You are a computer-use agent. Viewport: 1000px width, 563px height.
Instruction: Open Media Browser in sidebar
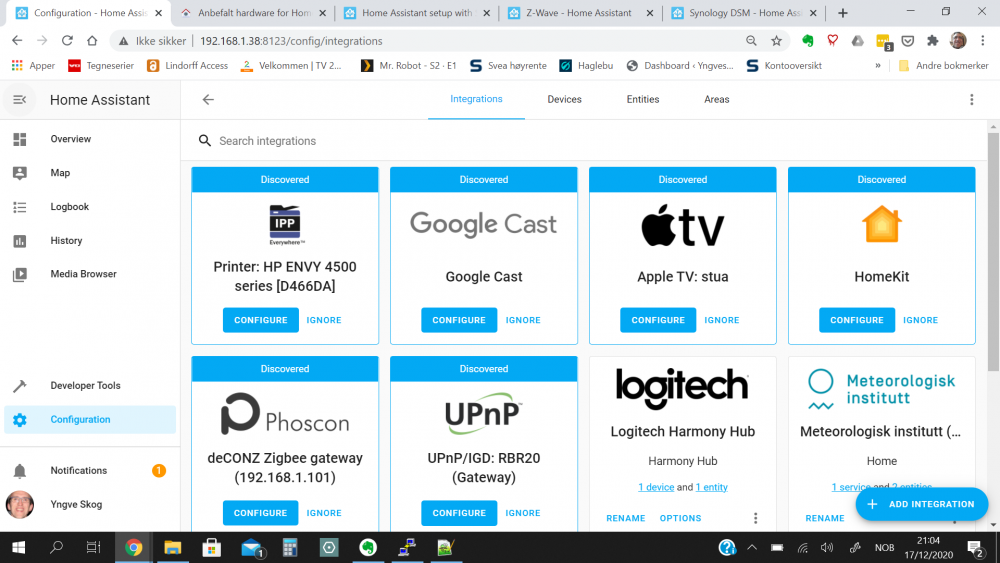click(90, 274)
